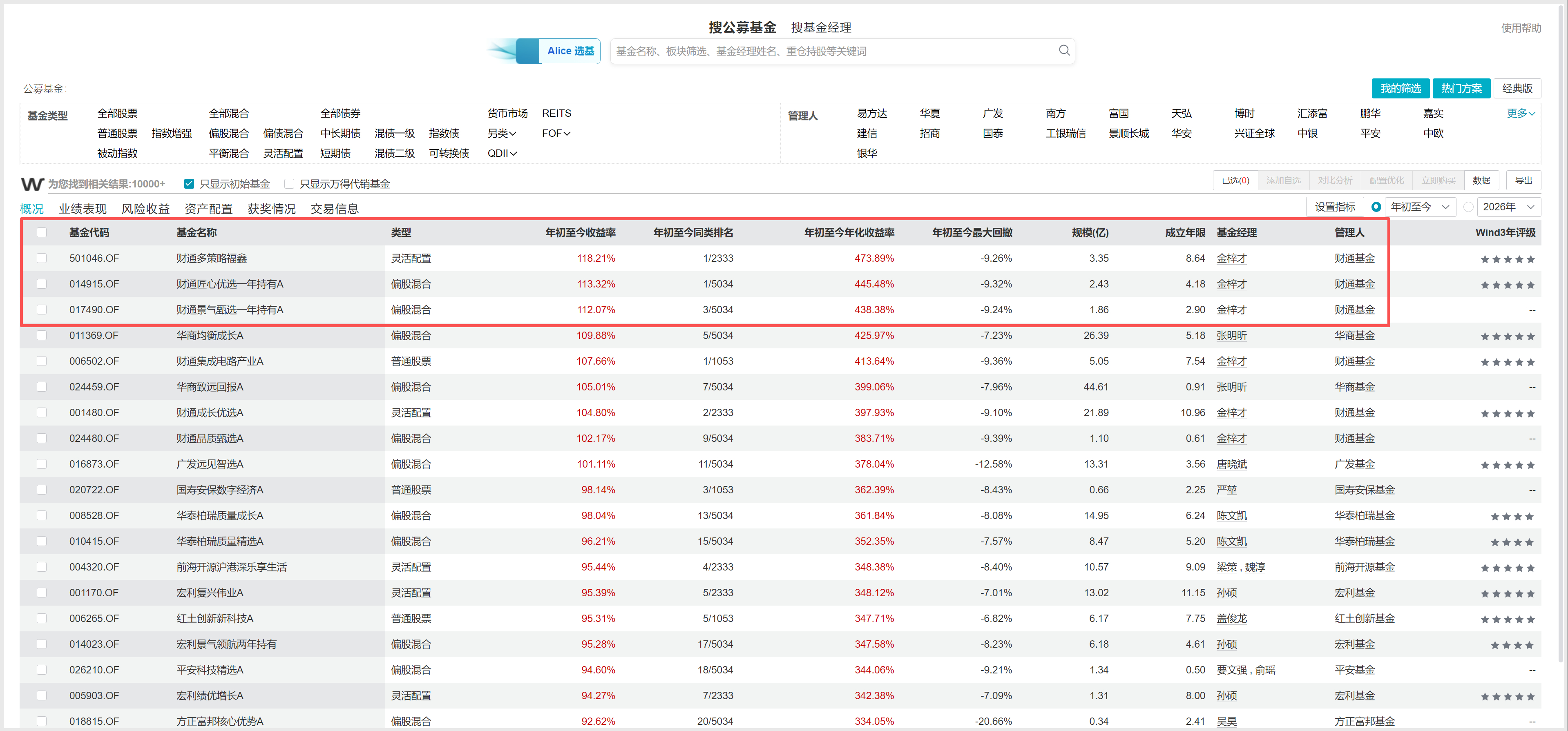Tick checkbox for fund 011369.OF
Viewport: 1568px width, 731px height.
click(x=41, y=335)
